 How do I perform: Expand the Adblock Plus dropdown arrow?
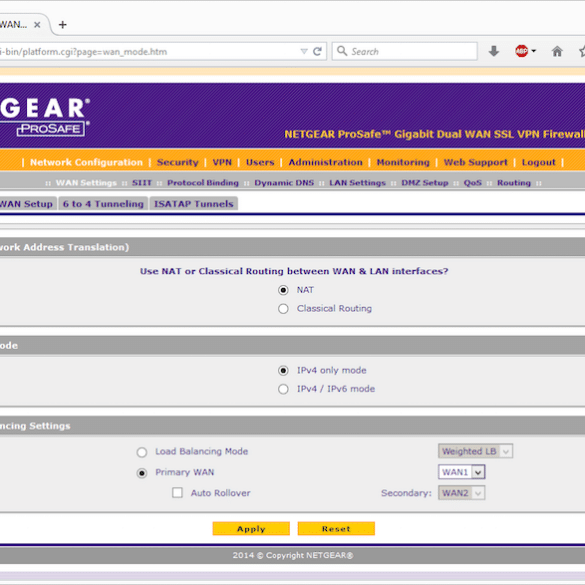534,51
